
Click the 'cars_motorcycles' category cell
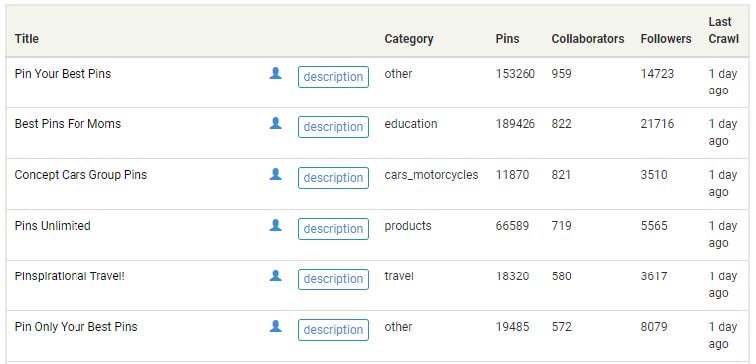tap(431, 175)
